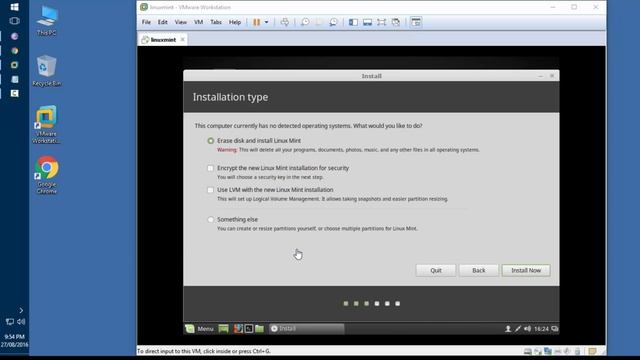Click the Install taskbar item in Mint panel
640x360 pixels.
coord(306,329)
